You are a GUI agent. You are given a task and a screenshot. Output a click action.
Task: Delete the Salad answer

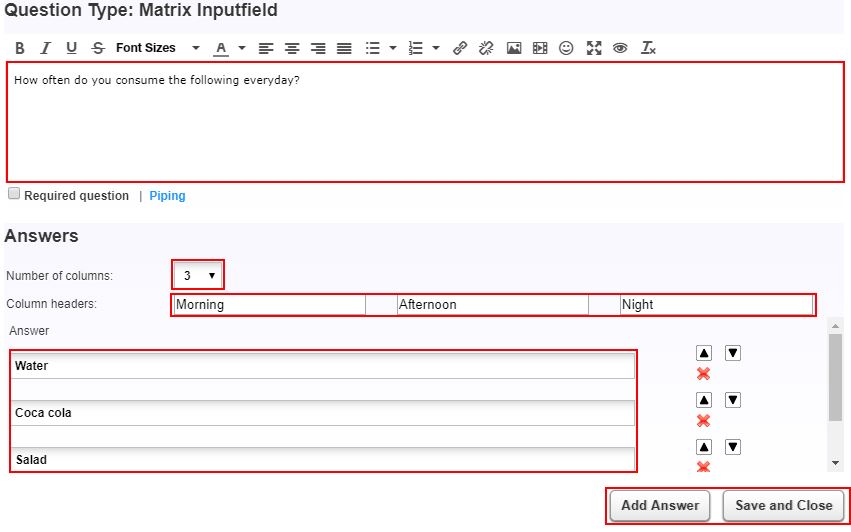[x=703, y=466]
